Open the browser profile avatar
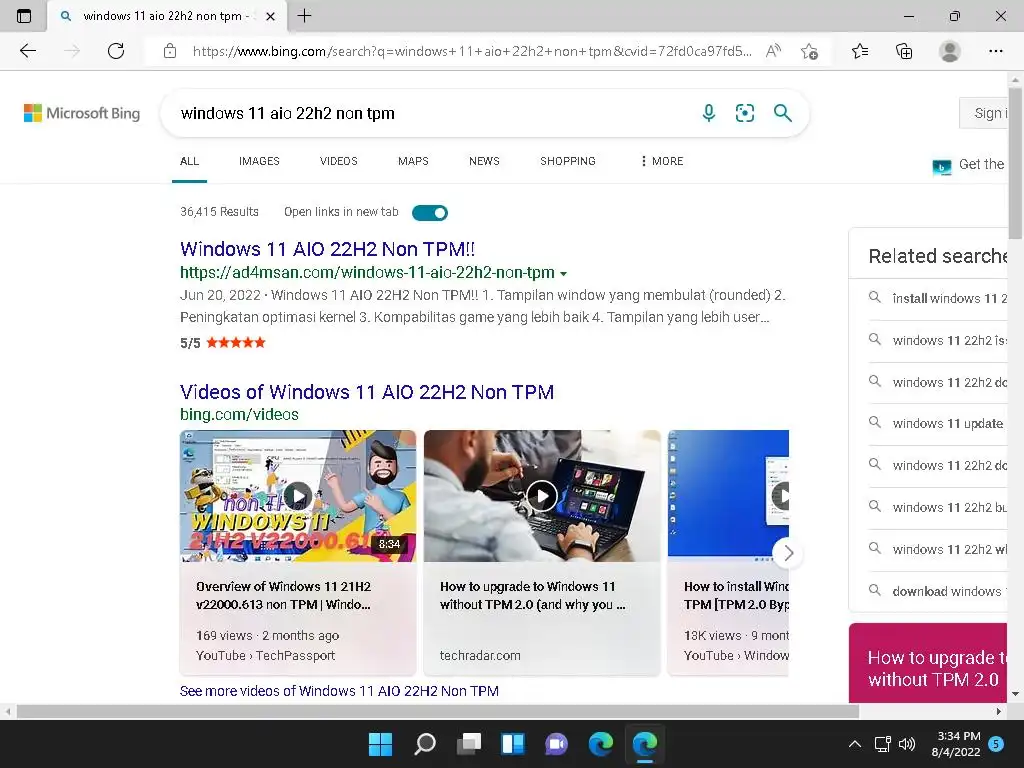This screenshot has height=768, width=1024. pos(950,51)
